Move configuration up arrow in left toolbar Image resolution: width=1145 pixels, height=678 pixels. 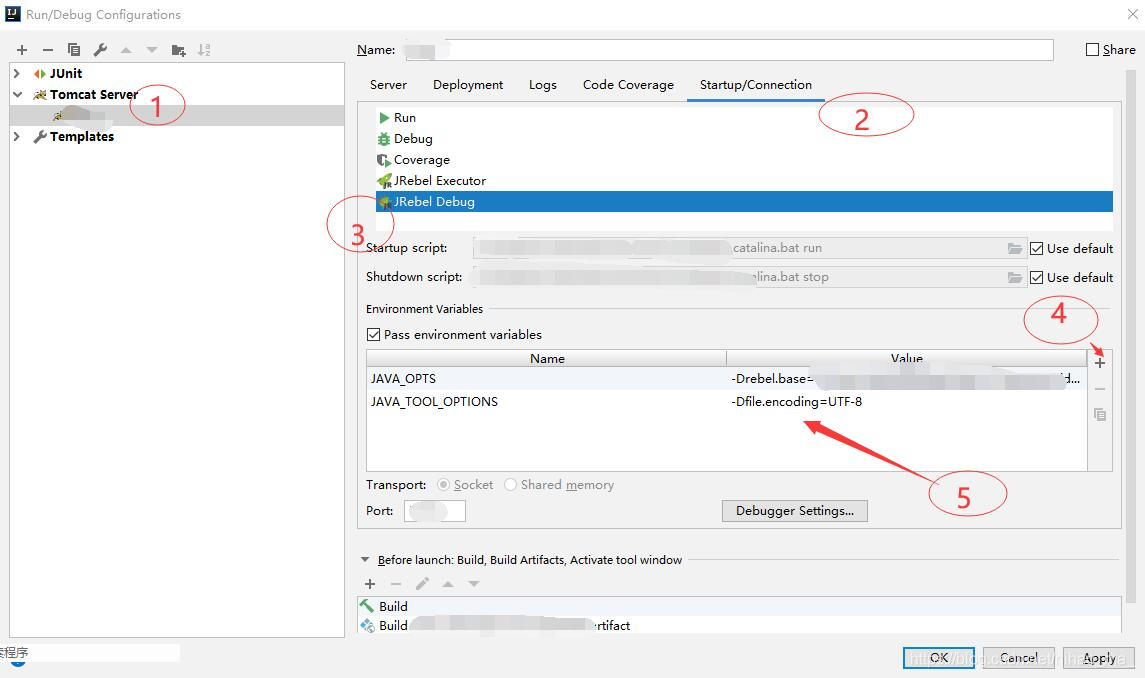[x=126, y=50]
